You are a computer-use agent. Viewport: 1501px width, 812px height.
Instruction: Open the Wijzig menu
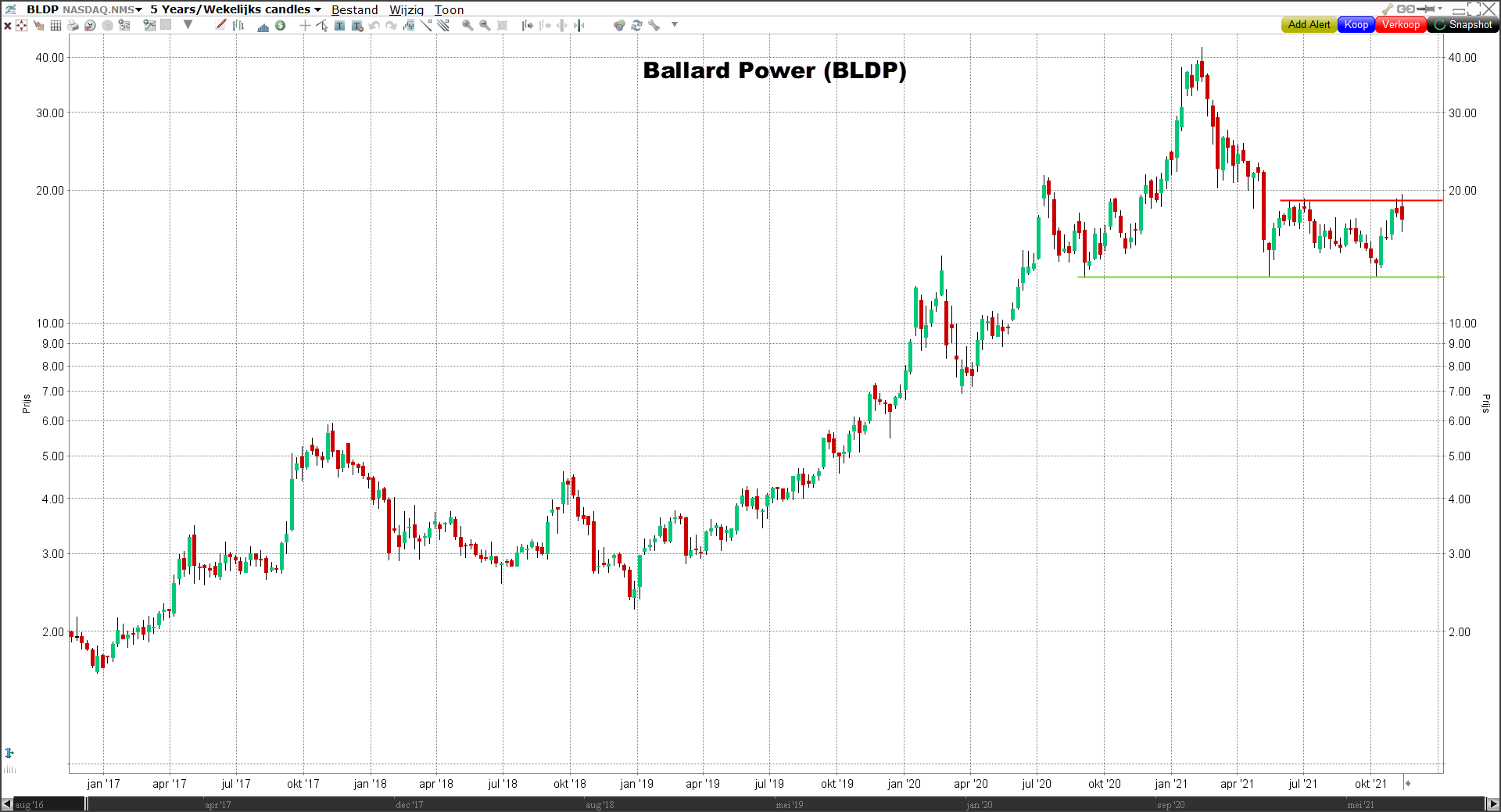pos(407,9)
